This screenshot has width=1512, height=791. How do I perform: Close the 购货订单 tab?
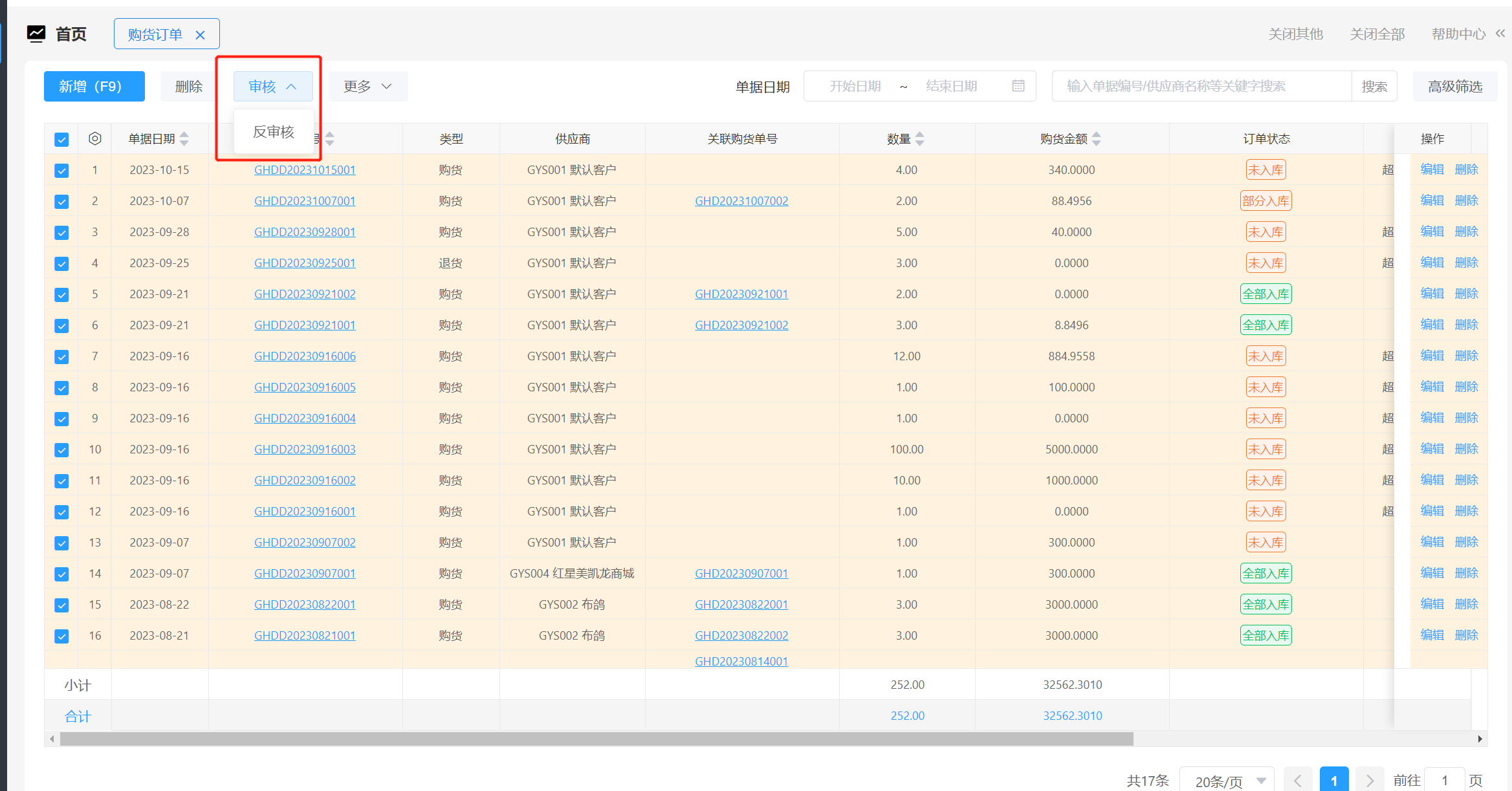point(201,35)
